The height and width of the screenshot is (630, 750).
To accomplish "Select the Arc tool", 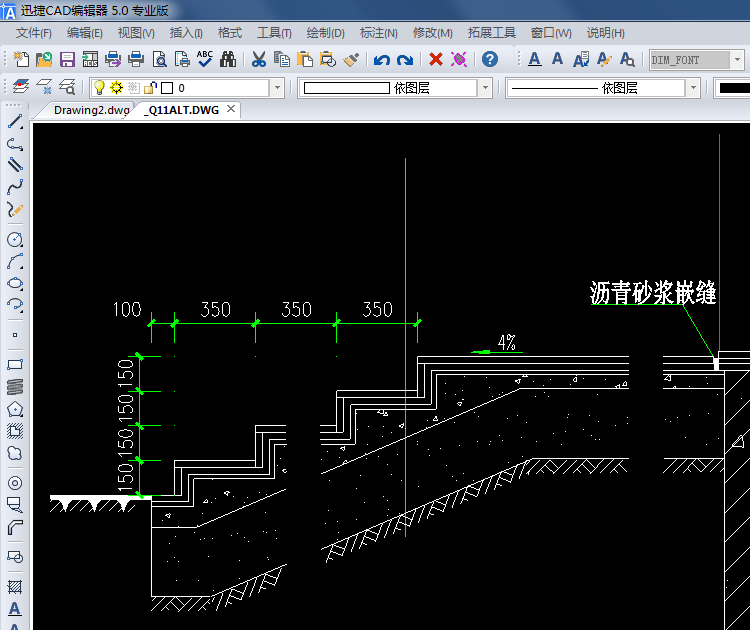I will point(15,261).
